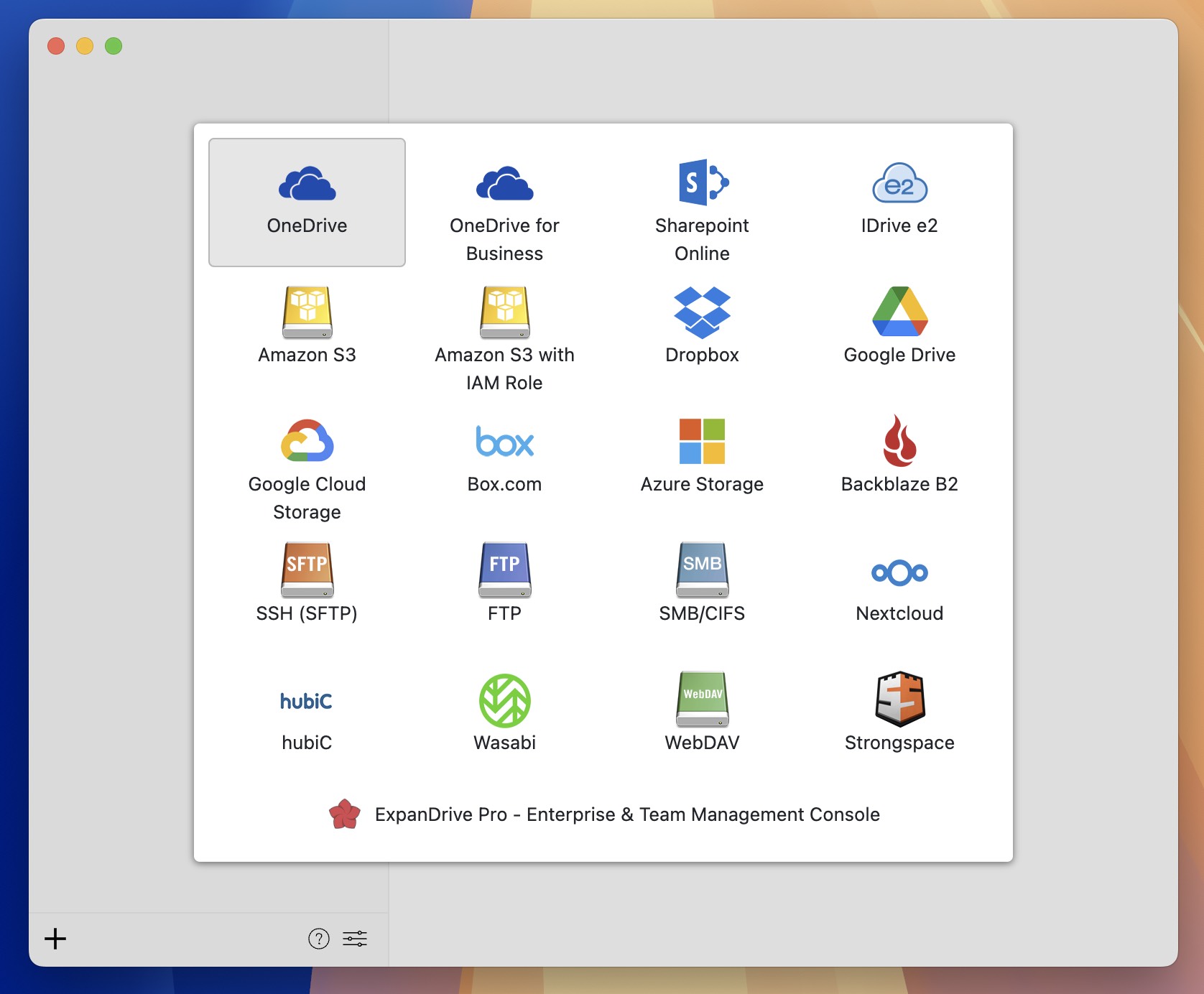Choose the SMB drive icon
This screenshot has width=1204, height=994.
(x=703, y=570)
